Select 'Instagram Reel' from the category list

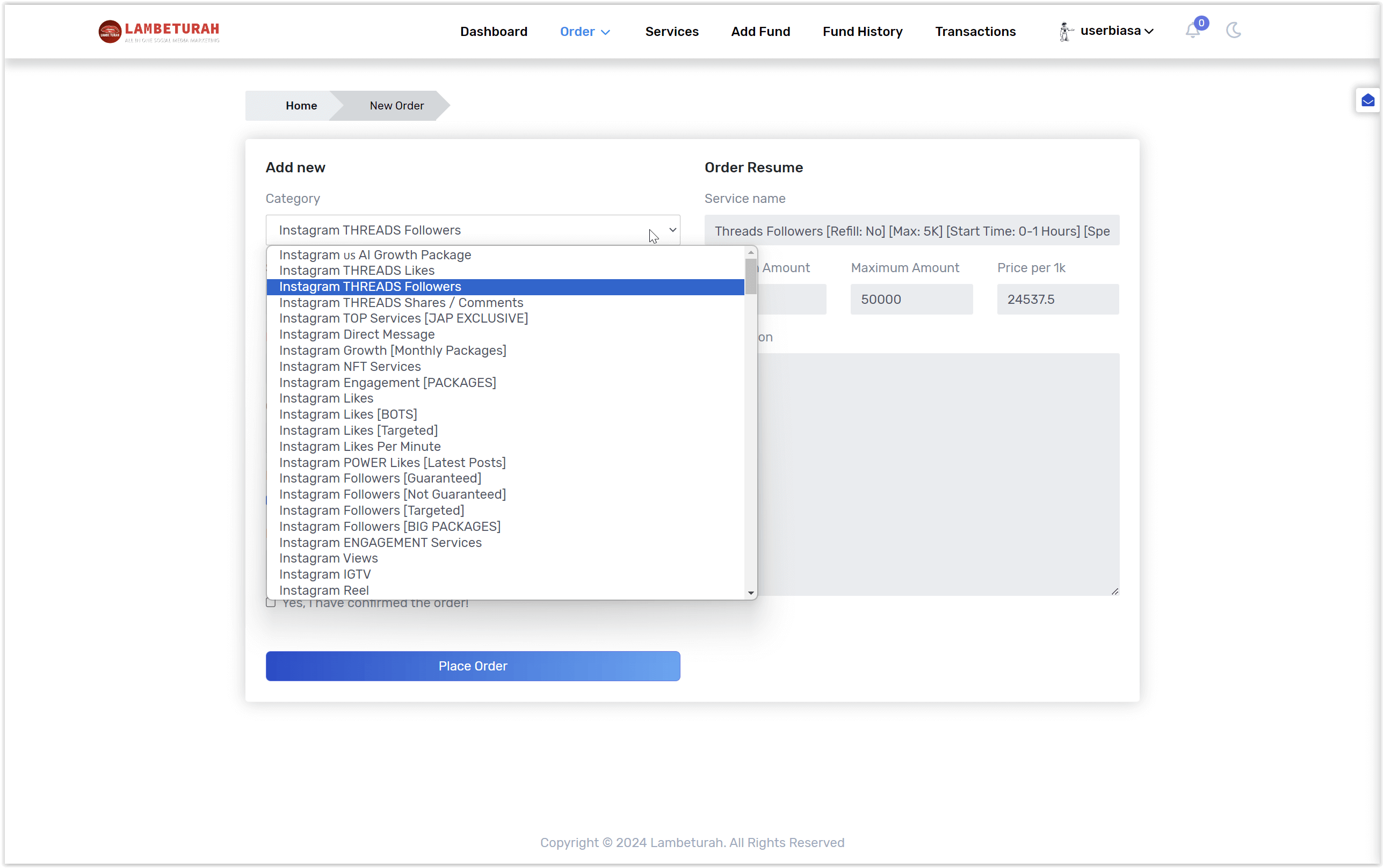[x=324, y=589]
